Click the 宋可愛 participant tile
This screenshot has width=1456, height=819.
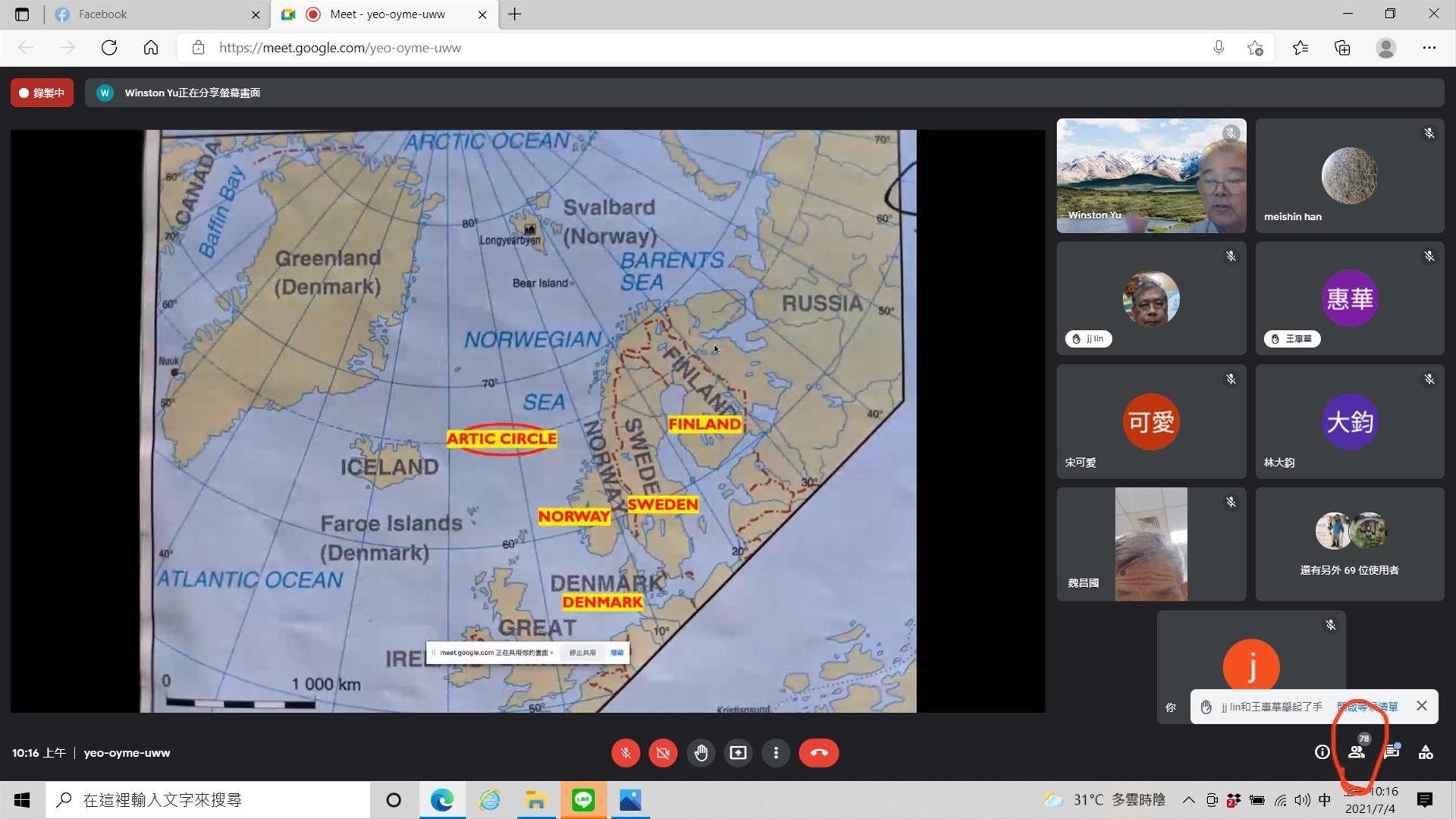click(x=1151, y=422)
